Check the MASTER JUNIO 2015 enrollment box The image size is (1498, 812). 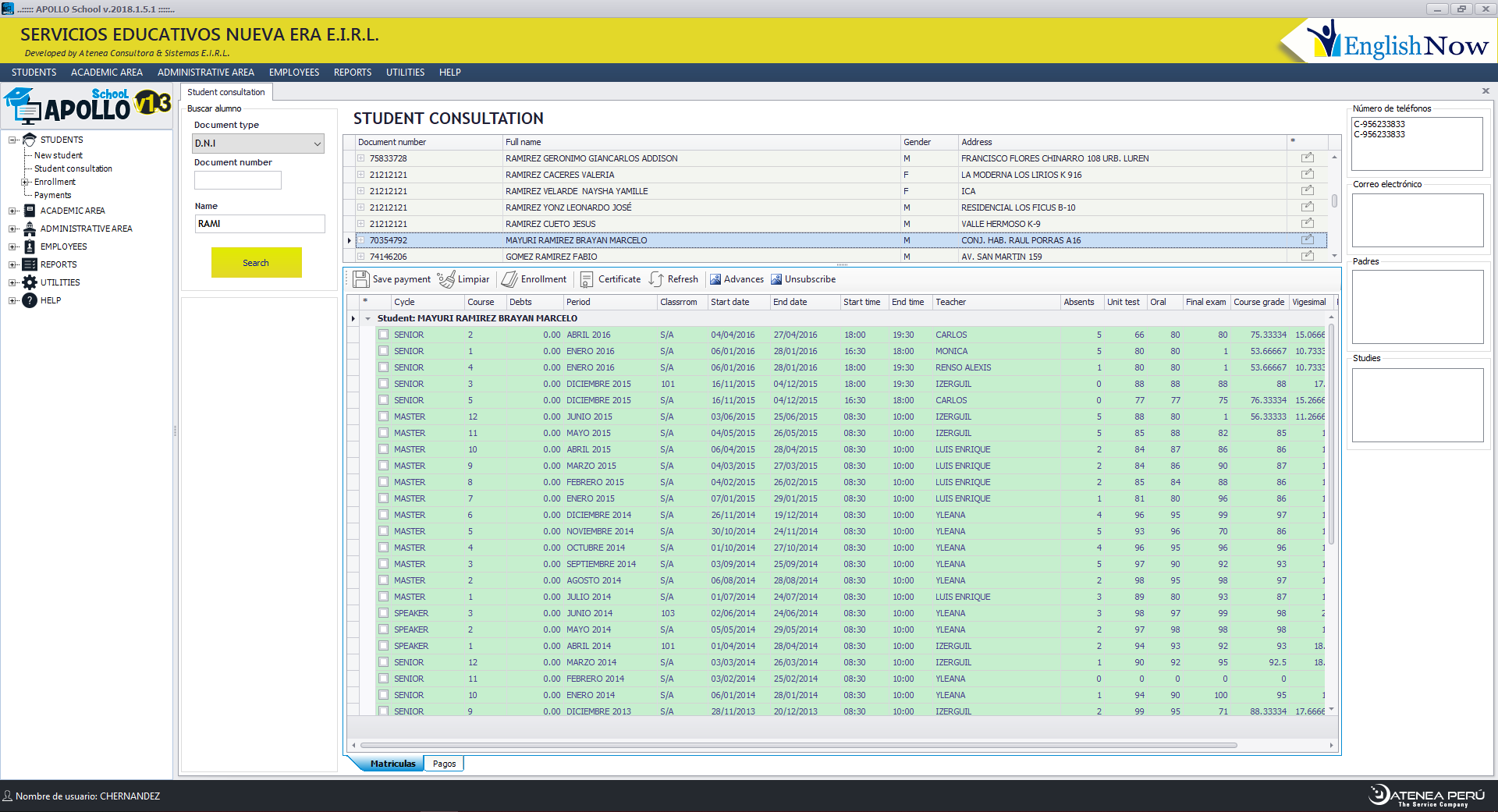tap(383, 417)
